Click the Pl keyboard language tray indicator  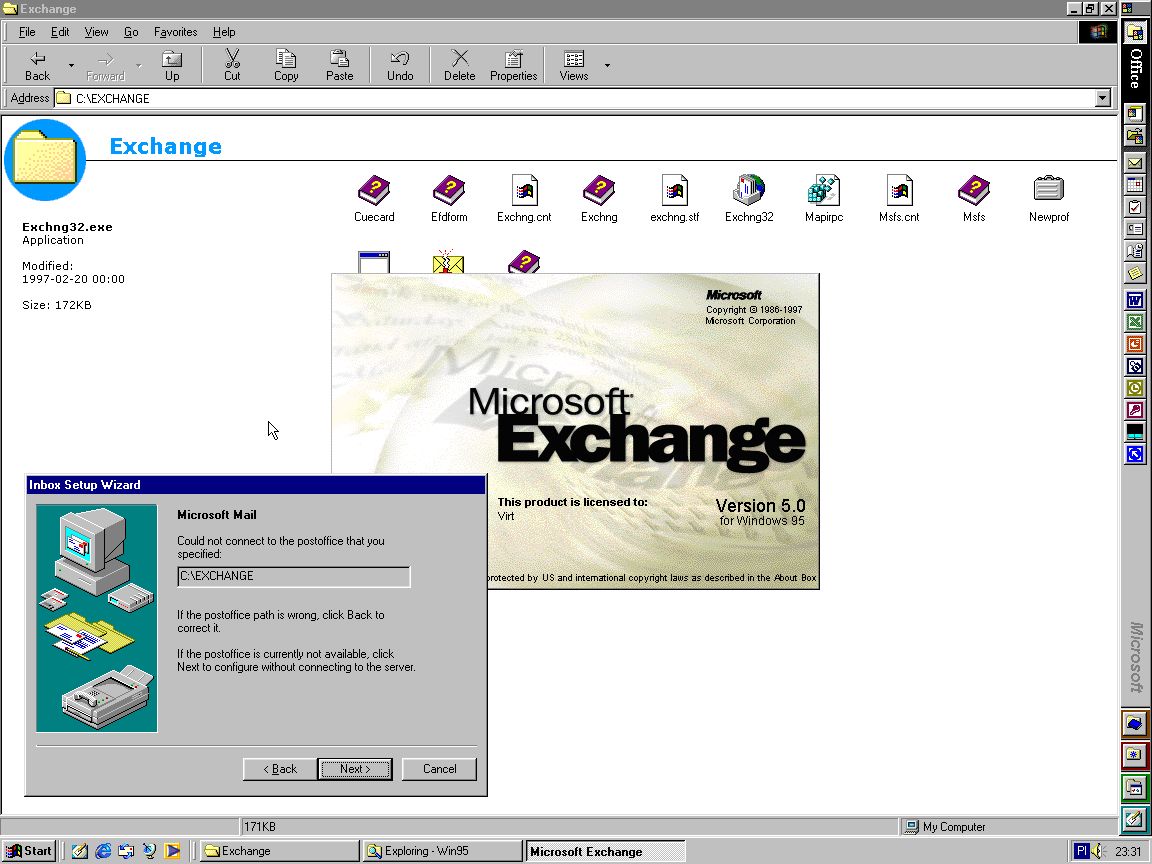1081,851
